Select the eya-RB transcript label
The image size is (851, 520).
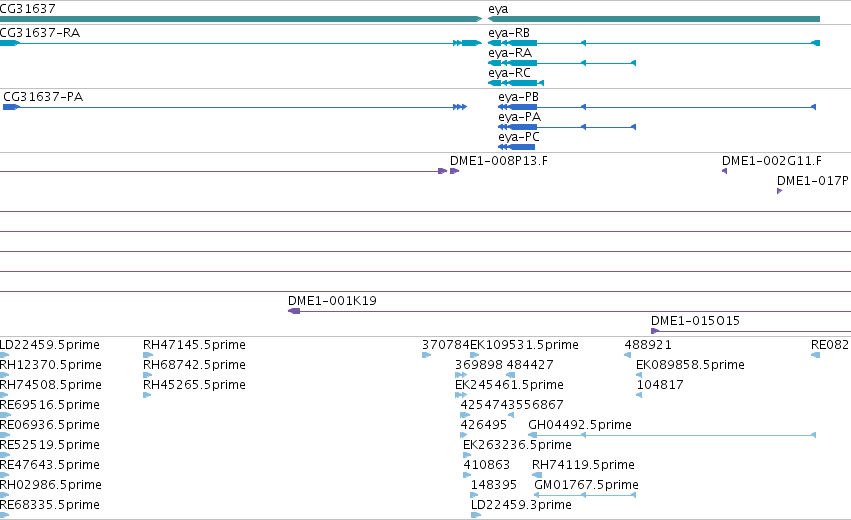point(509,33)
